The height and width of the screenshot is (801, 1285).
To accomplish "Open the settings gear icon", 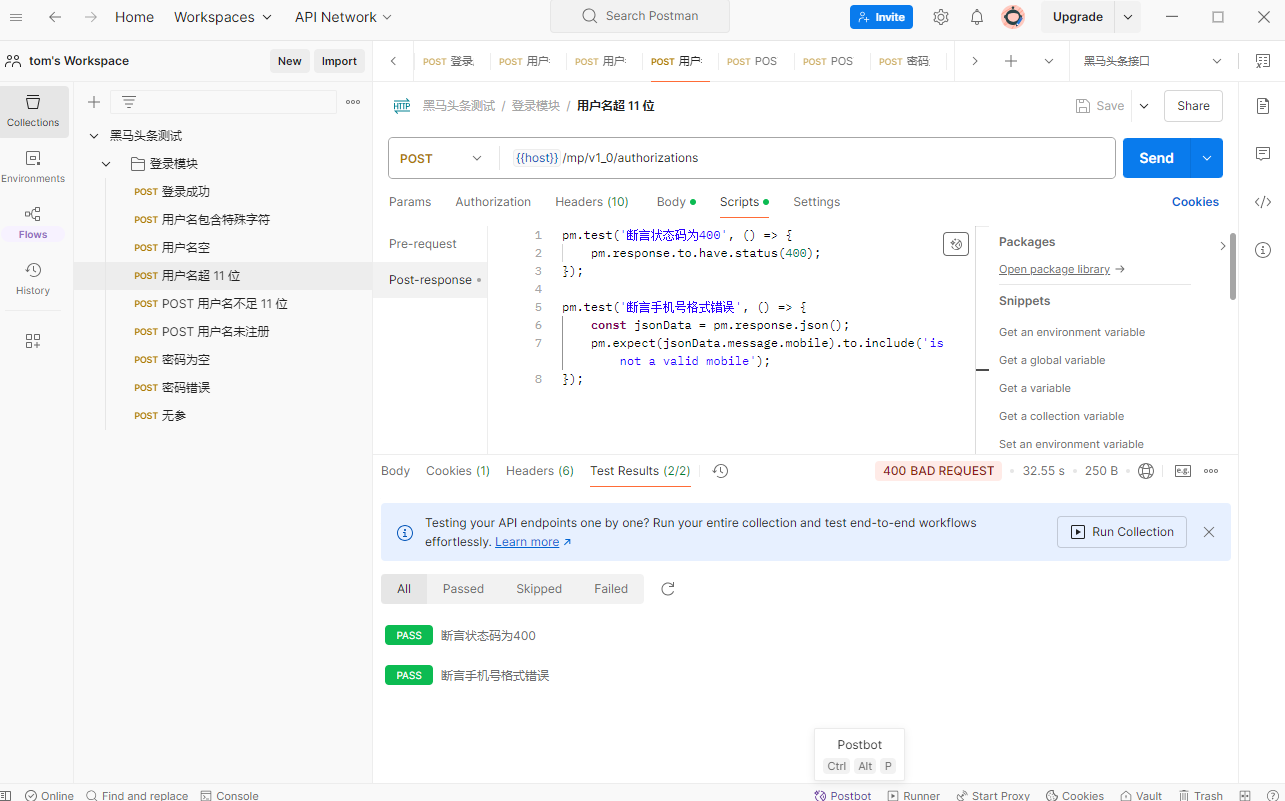I will [941, 17].
